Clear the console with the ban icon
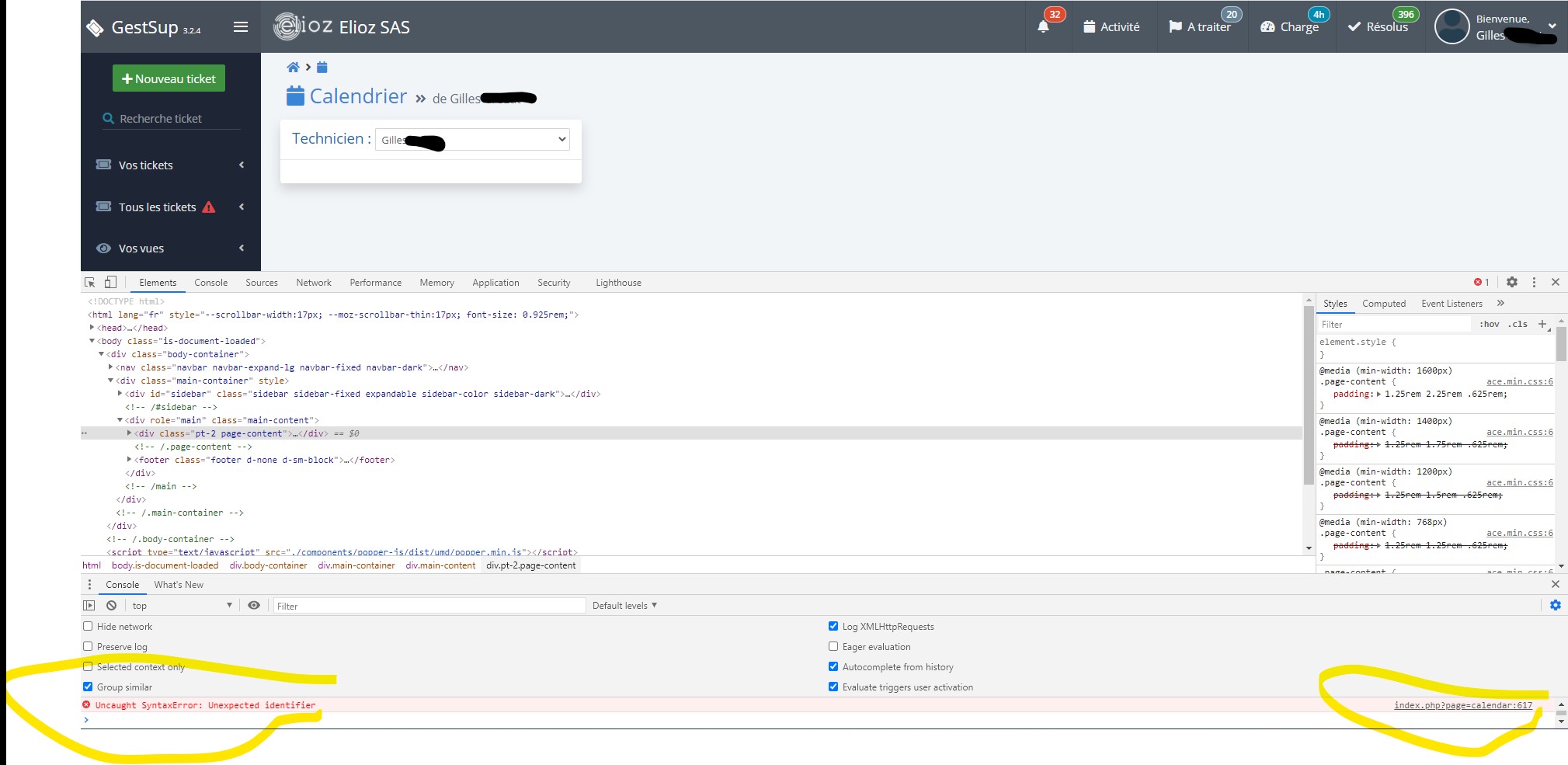 point(112,605)
